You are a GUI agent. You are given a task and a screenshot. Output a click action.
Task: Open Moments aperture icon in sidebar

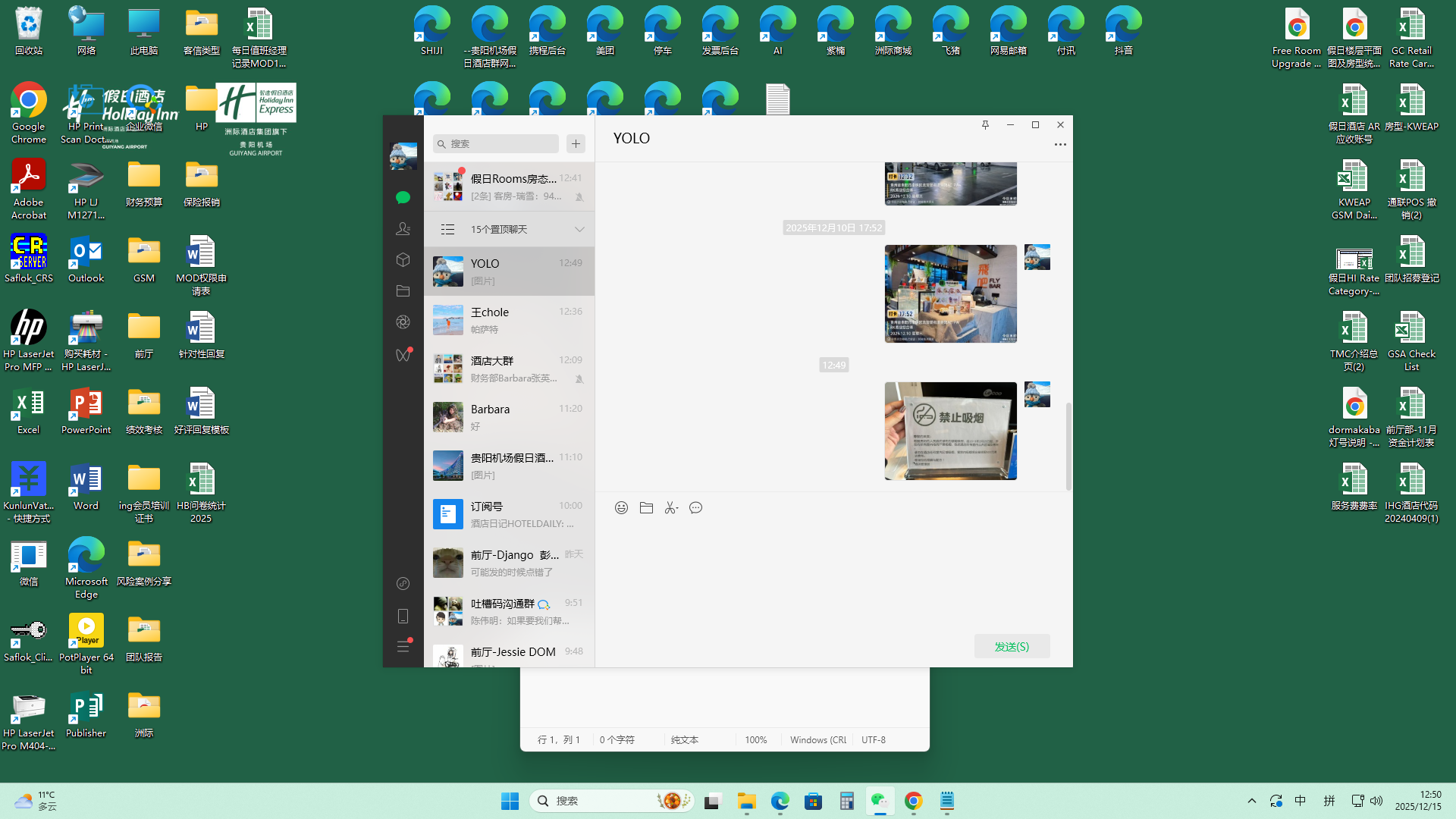(x=403, y=322)
